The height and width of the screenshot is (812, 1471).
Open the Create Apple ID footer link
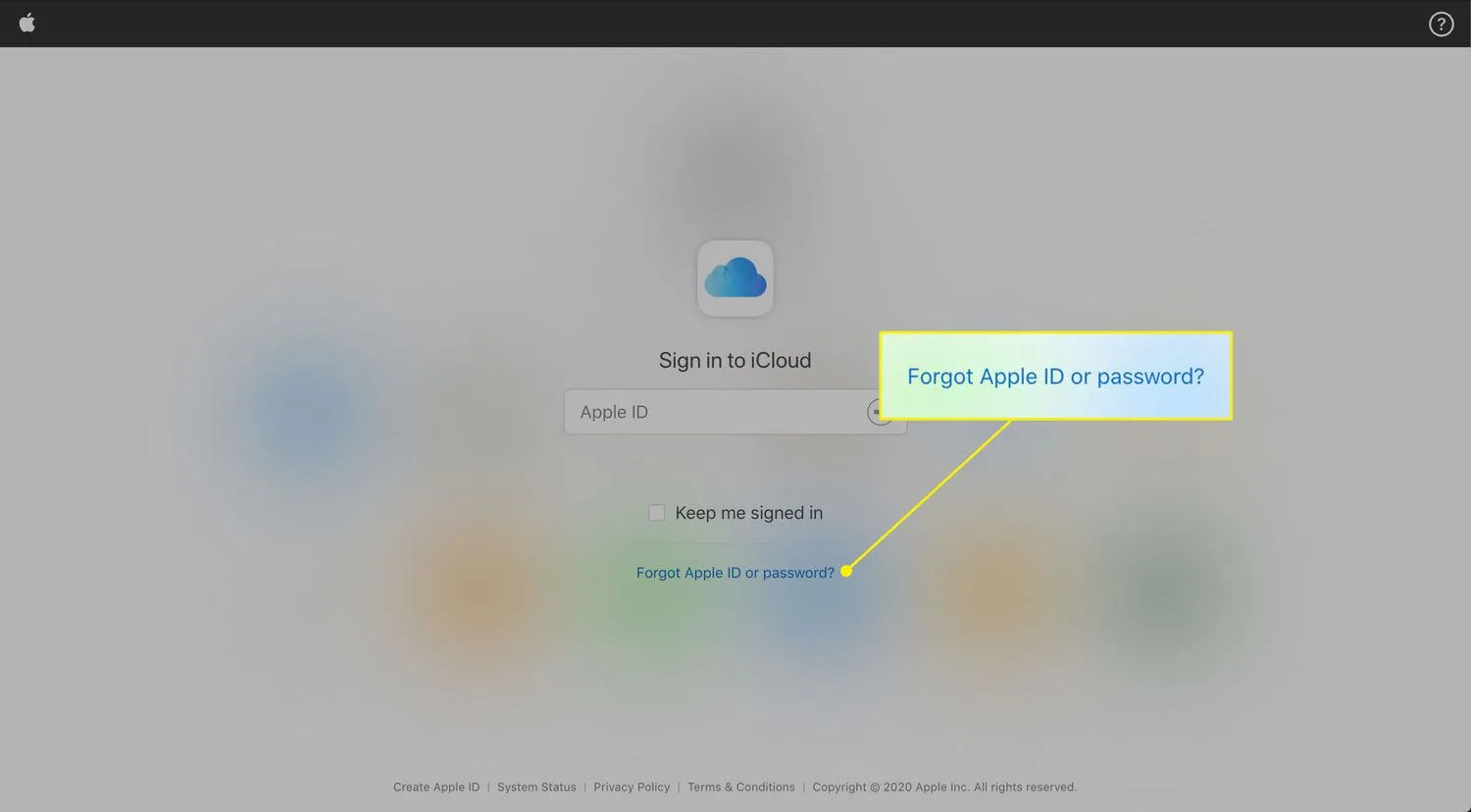pos(436,787)
